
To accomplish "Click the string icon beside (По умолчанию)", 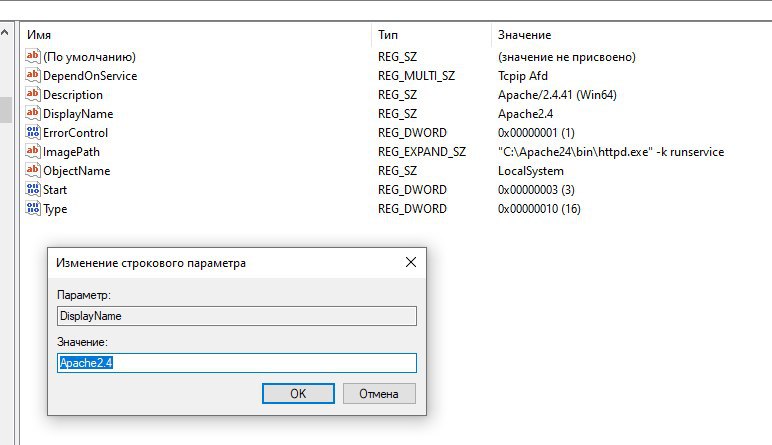I will coord(32,56).
